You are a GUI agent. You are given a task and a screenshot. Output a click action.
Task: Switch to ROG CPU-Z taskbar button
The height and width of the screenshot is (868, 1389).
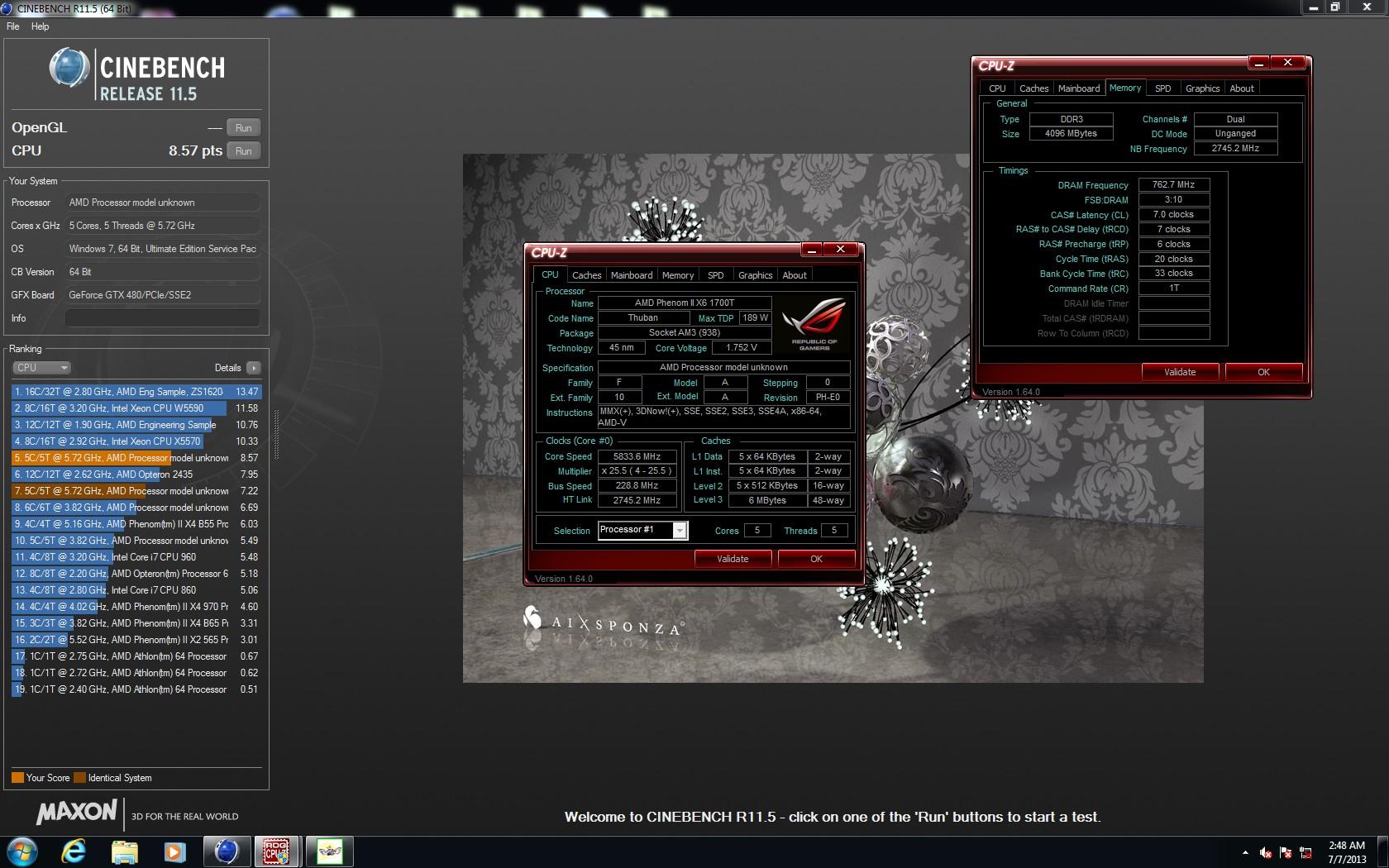[x=276, y=851]
